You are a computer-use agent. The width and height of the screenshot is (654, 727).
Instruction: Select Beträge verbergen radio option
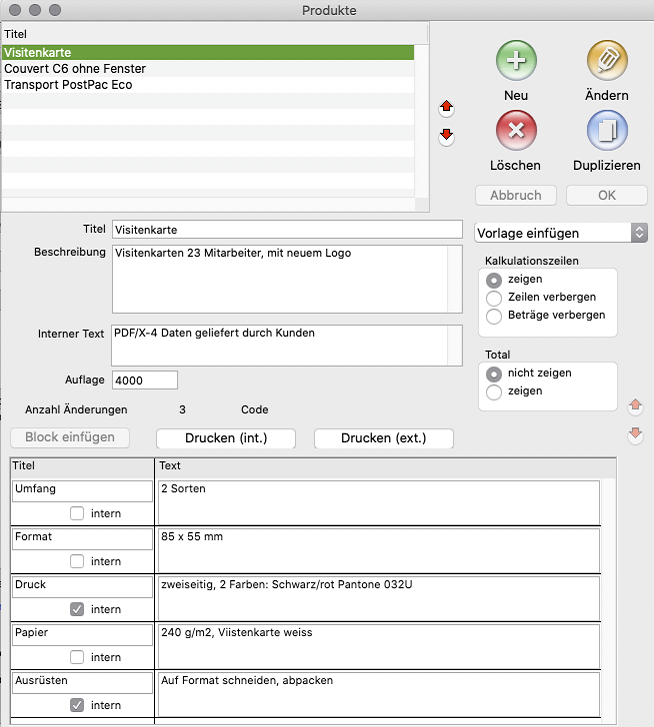493,316
